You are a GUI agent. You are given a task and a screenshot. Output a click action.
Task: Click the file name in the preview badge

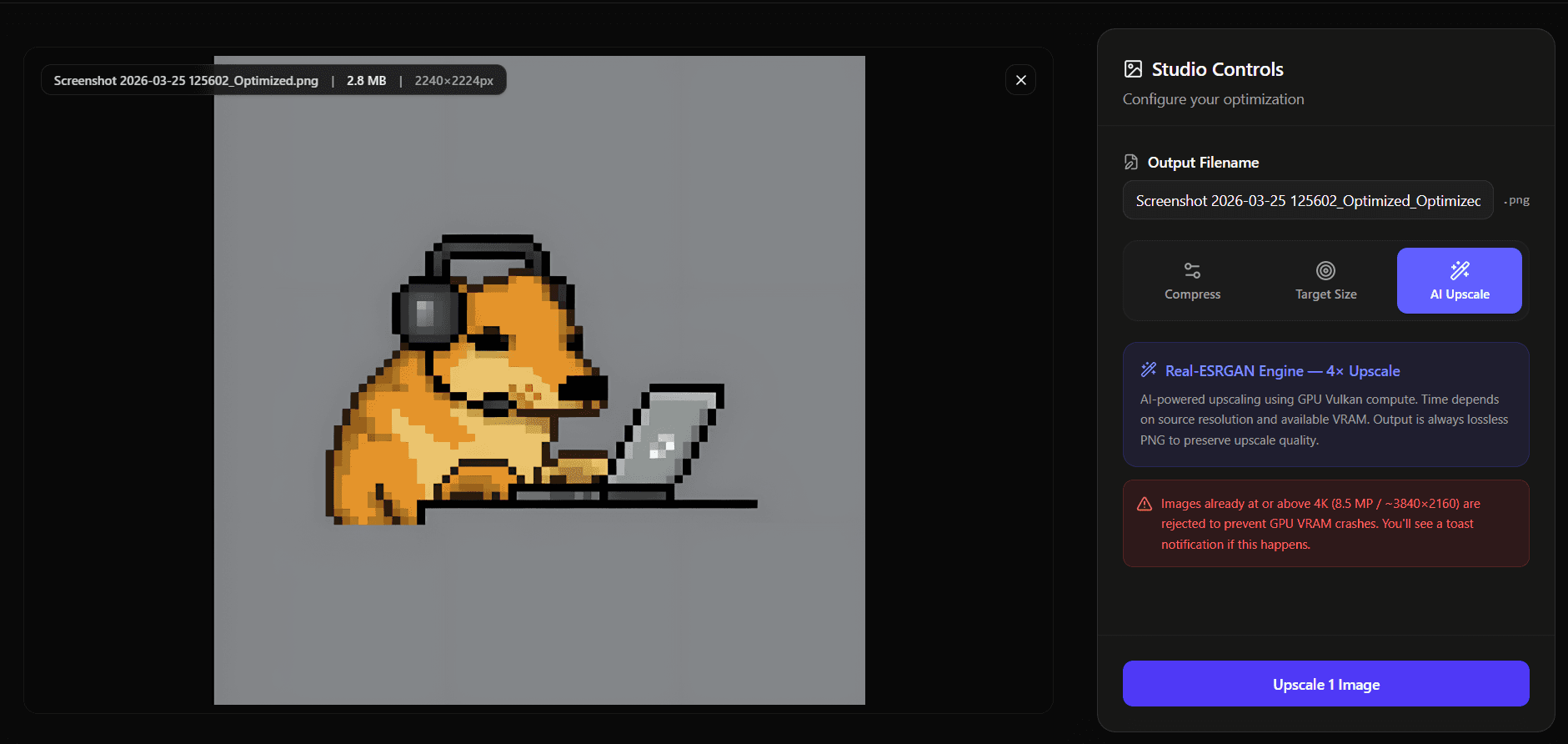186,81
